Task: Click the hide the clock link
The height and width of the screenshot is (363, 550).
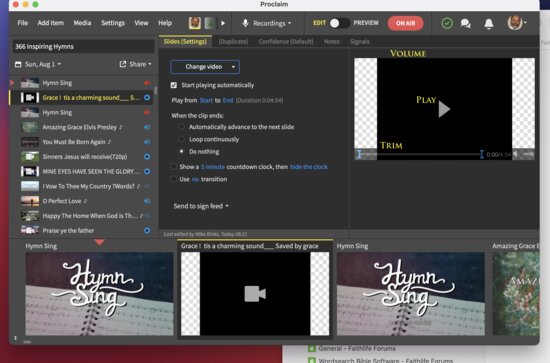Action: click(309, 167)
